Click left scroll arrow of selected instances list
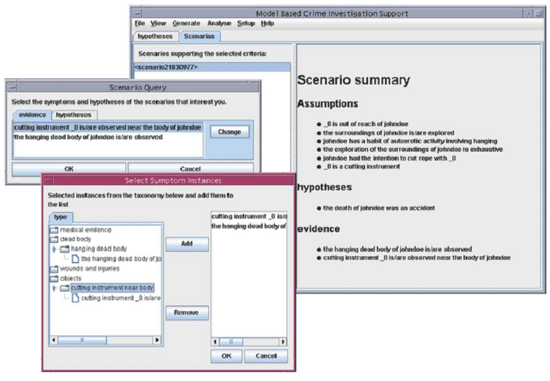The width and height of the screenshot is (550, 381). [215, 342]
